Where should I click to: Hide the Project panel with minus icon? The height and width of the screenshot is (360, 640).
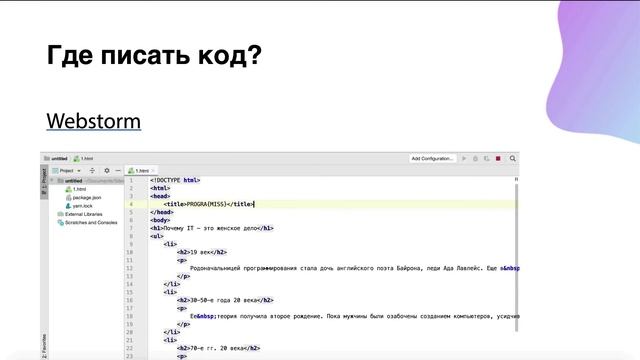pos(118,171)
